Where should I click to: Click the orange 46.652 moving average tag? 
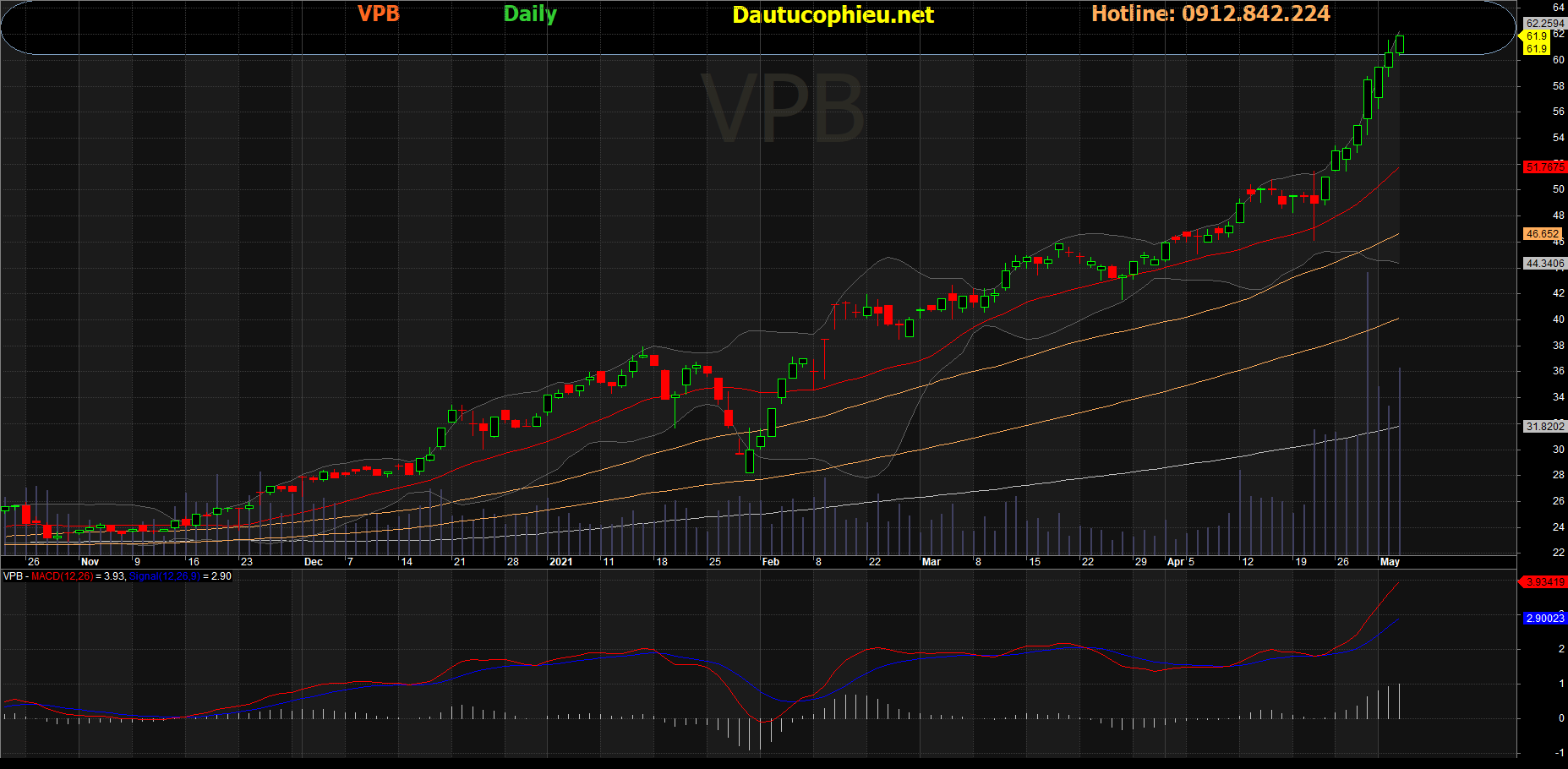click(x=1543, y=234)
